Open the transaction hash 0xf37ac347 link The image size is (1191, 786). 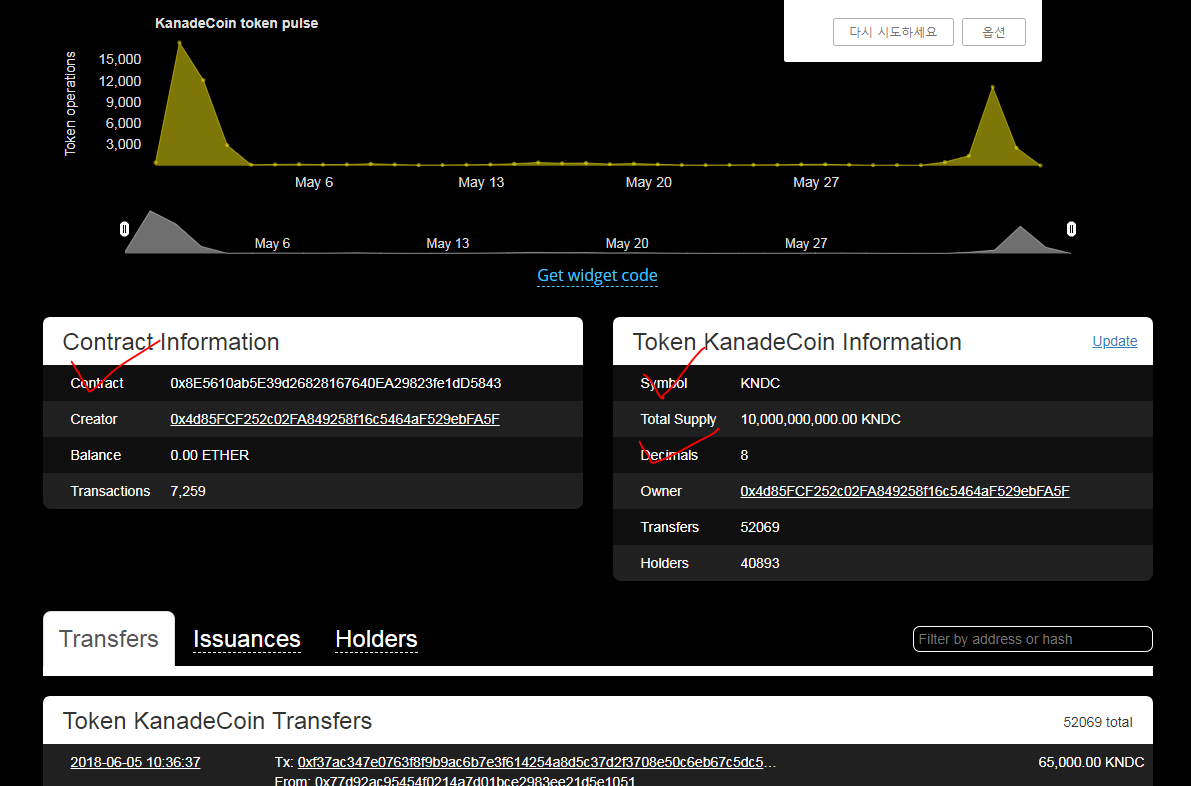pyautogui.click(x=537, y=762)
